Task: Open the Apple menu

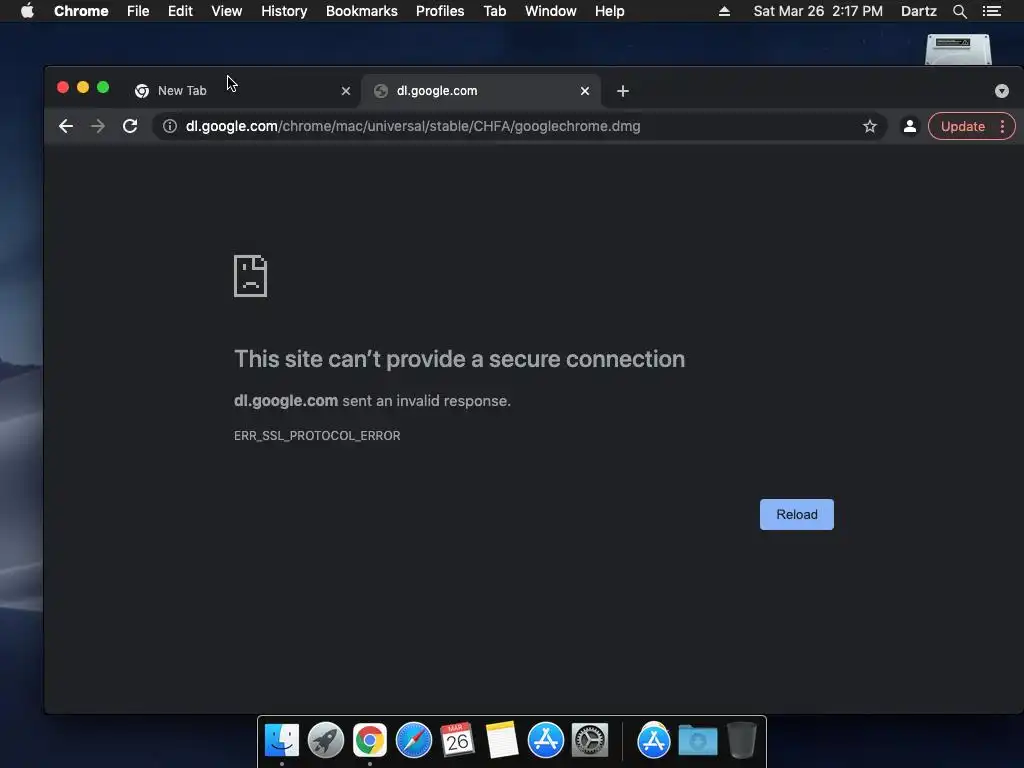Action: [27, 11]
